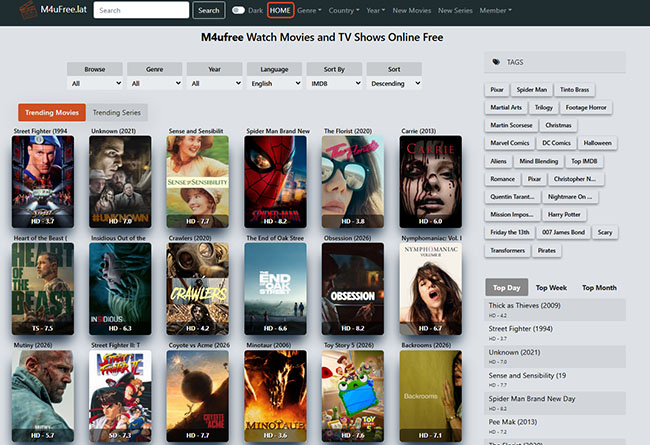Open The End of Oak Street poster

(275, 289)
